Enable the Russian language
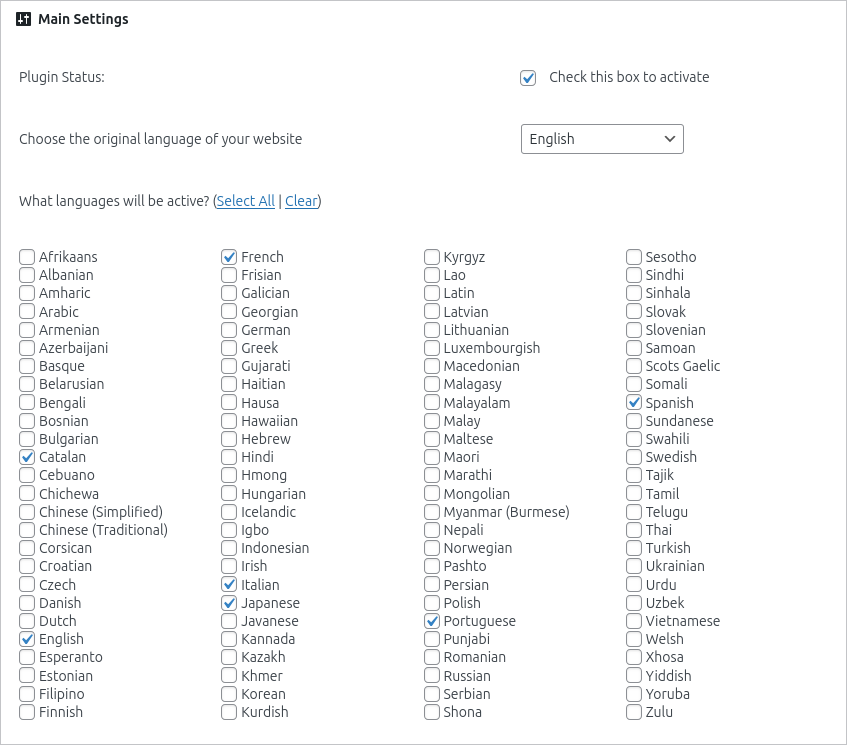Image resolution: width=847 pixels, height=745 pixels. 431,675
